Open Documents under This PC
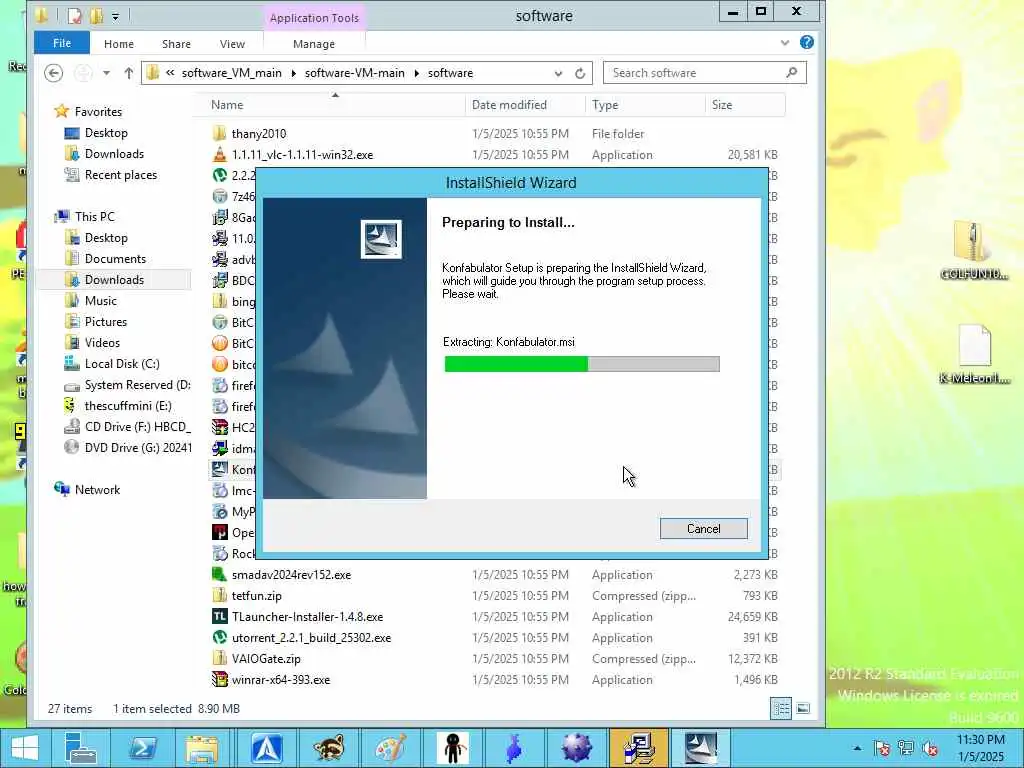Screen dimensions: 1024x768 click(x=115, y=259)
